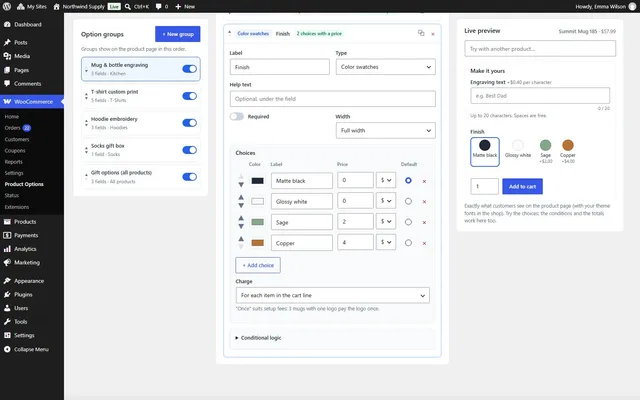640x400 pixels.
Task: Open Matte black color picker swatch
Action: [258, 181]
